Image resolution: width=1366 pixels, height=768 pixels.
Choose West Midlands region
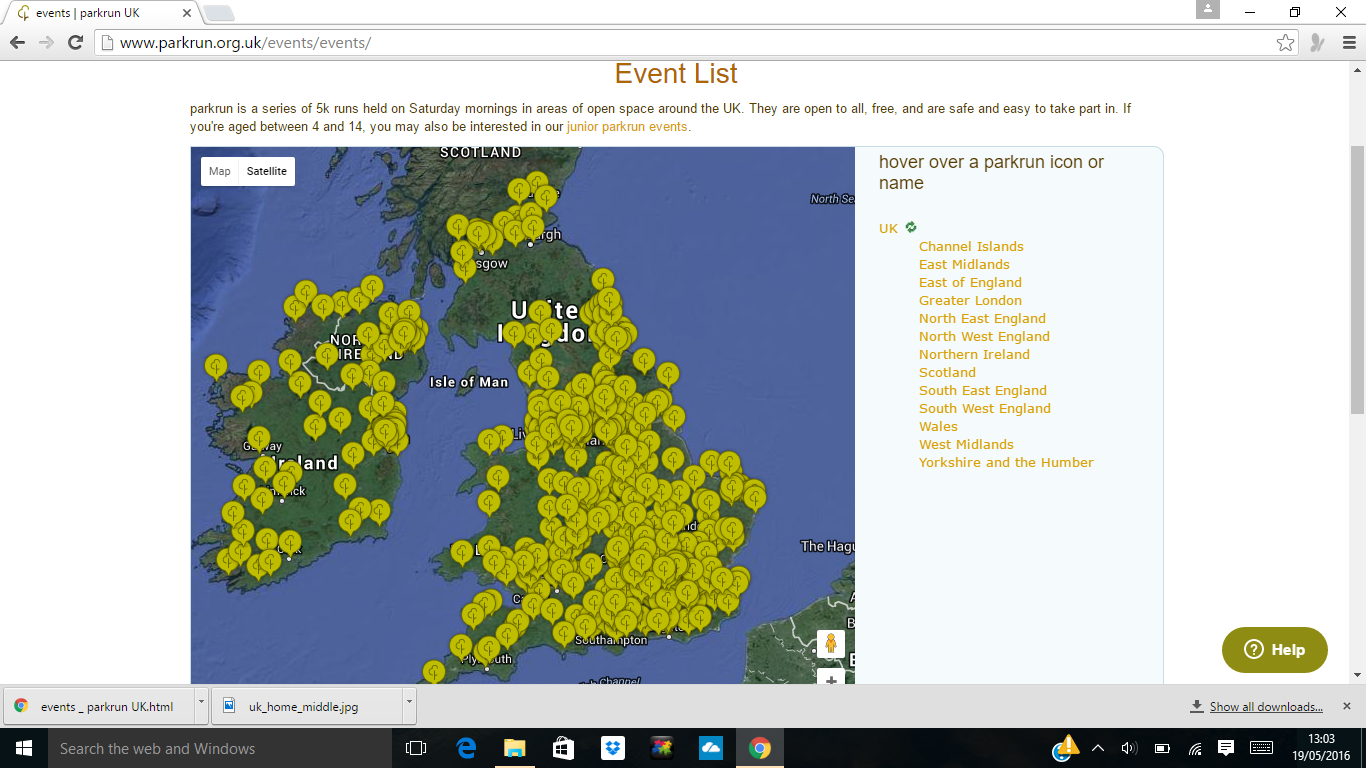[x=966, y=444]
